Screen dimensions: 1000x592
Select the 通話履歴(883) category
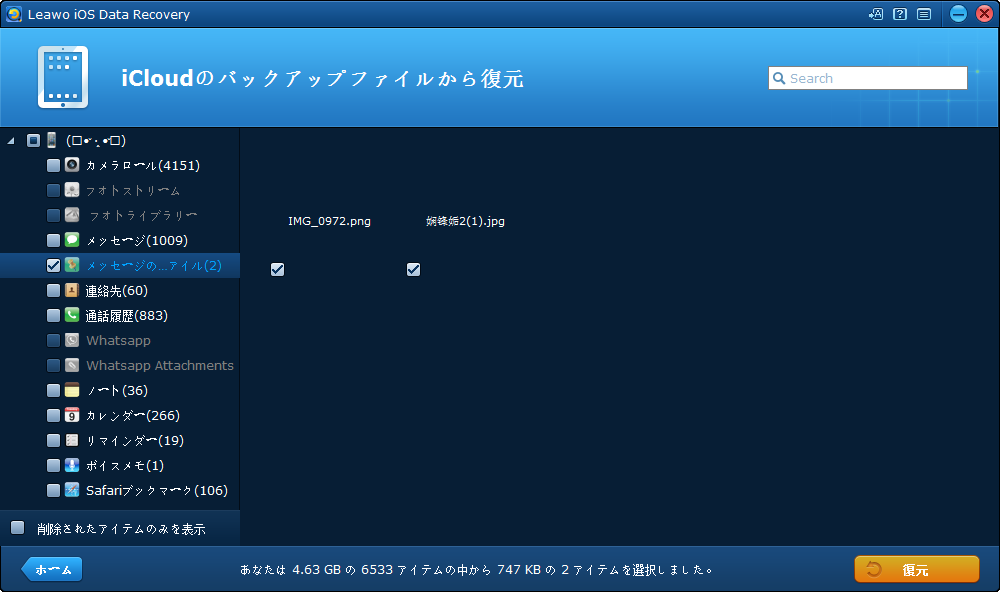coord(126,316)
